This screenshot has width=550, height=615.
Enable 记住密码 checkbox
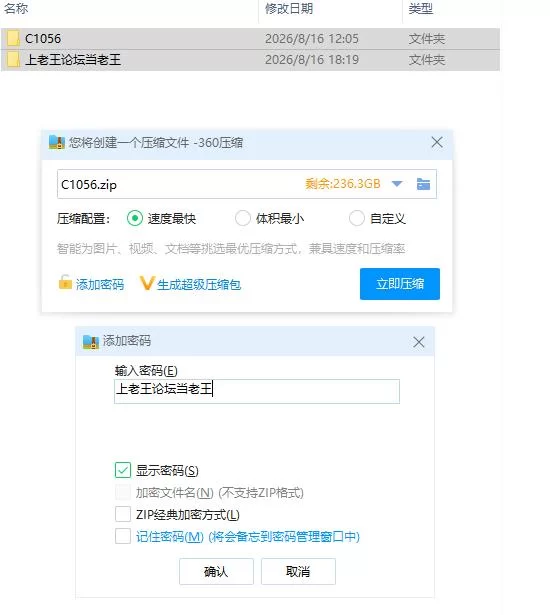tap(123, 536)
